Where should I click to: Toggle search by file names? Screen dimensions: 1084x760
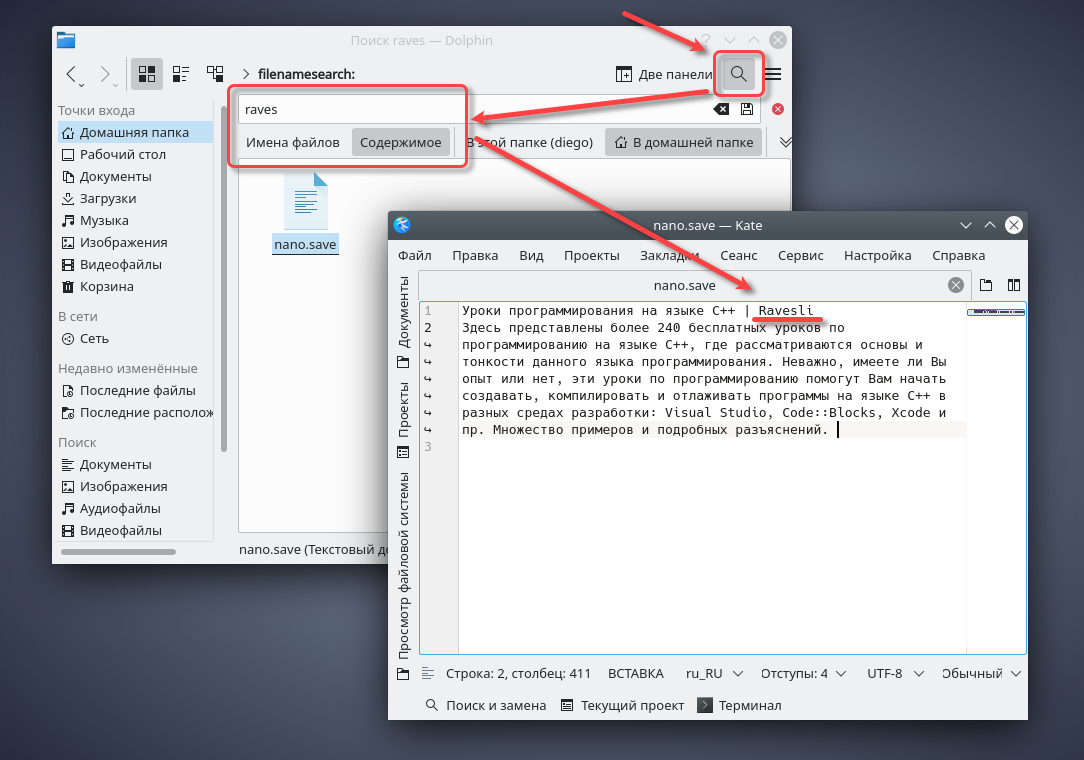(294, 142)
